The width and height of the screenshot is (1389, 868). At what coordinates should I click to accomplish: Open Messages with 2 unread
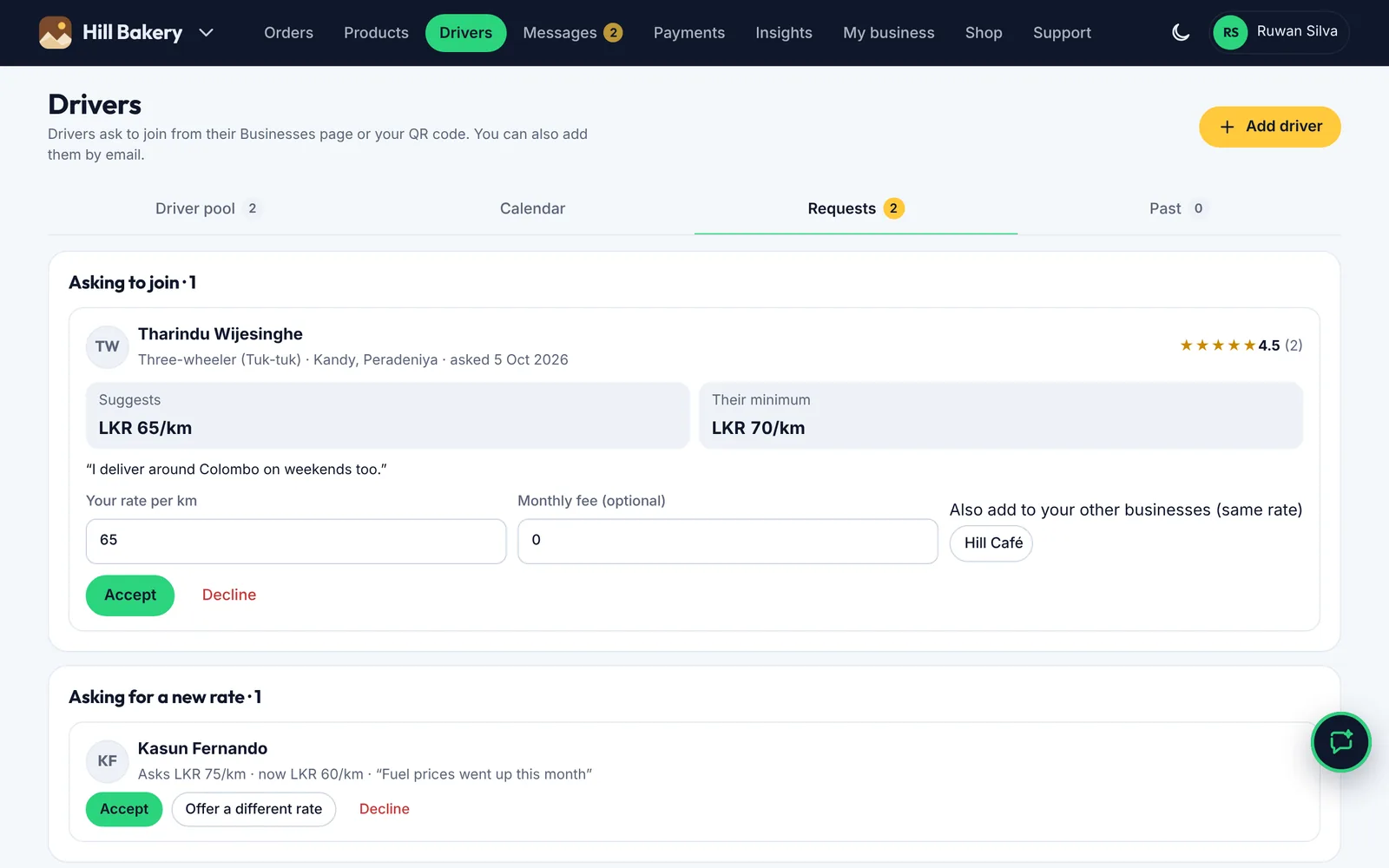pos(573,33)
